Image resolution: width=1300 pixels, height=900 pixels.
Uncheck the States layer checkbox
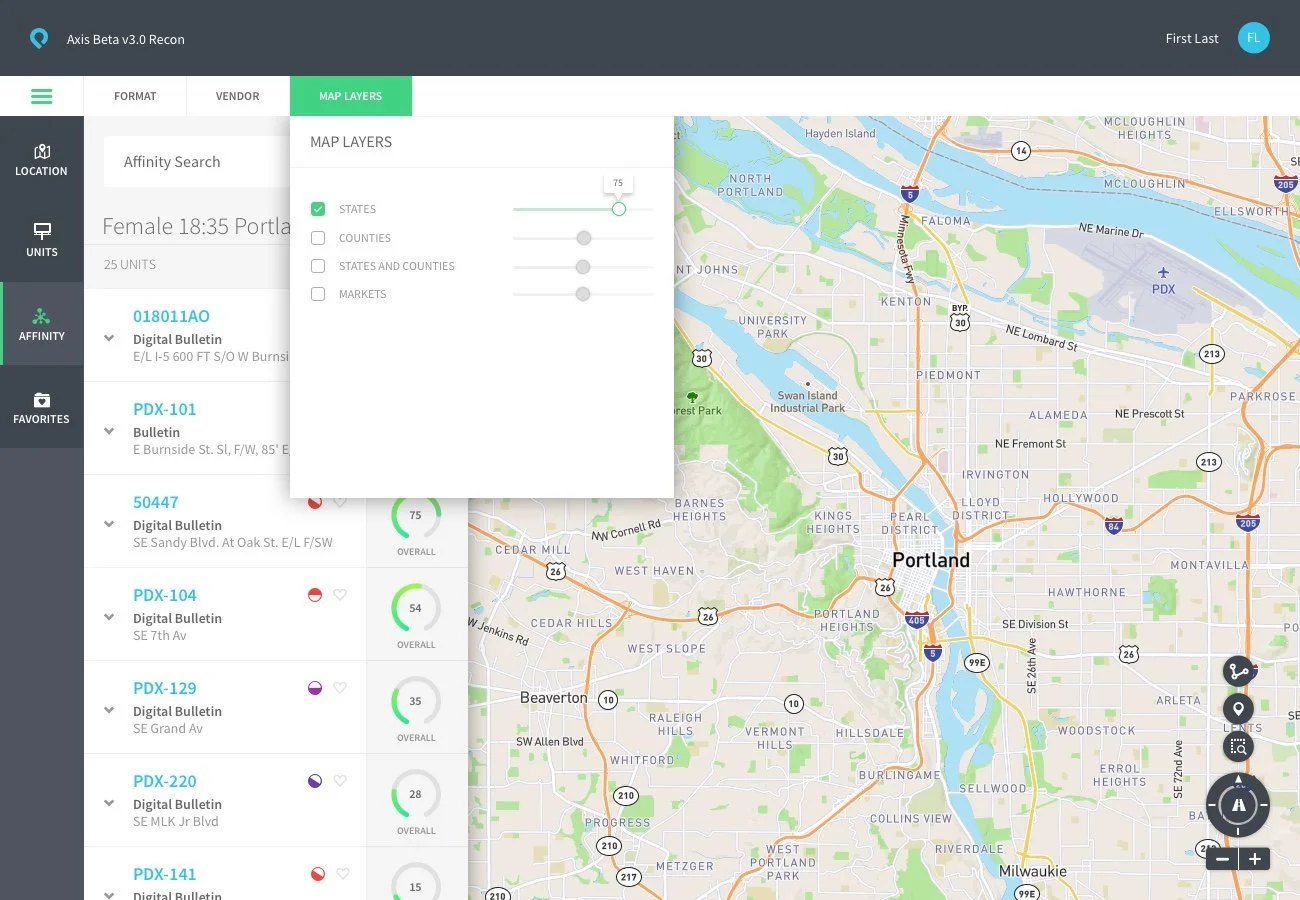pyautogui.click(x=318, y=209)
